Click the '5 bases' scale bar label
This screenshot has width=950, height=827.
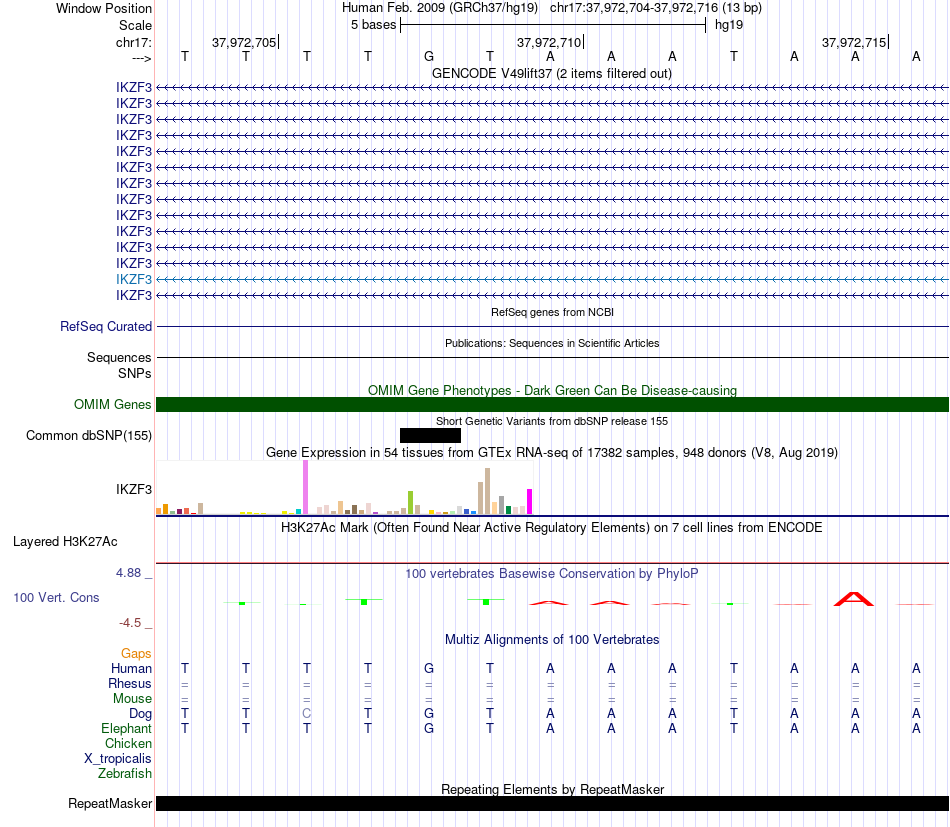(373, 25)
